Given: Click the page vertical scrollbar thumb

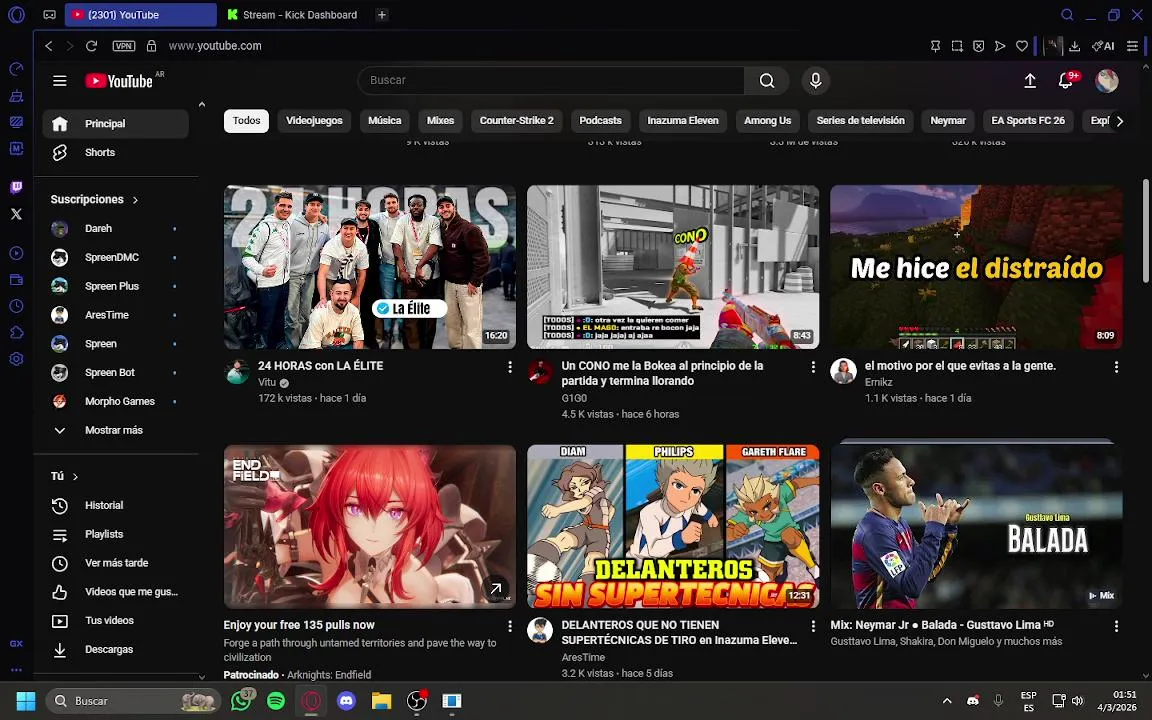Looking at the screenshot, I should (1145, 229).
